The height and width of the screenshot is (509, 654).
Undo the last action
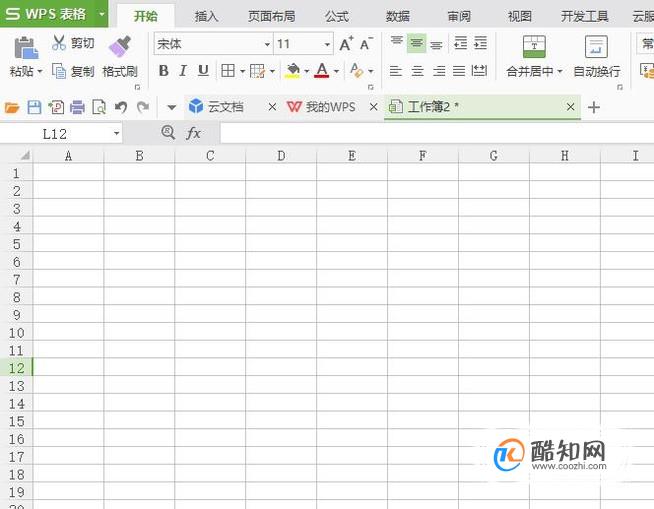[x=121, y=107]
